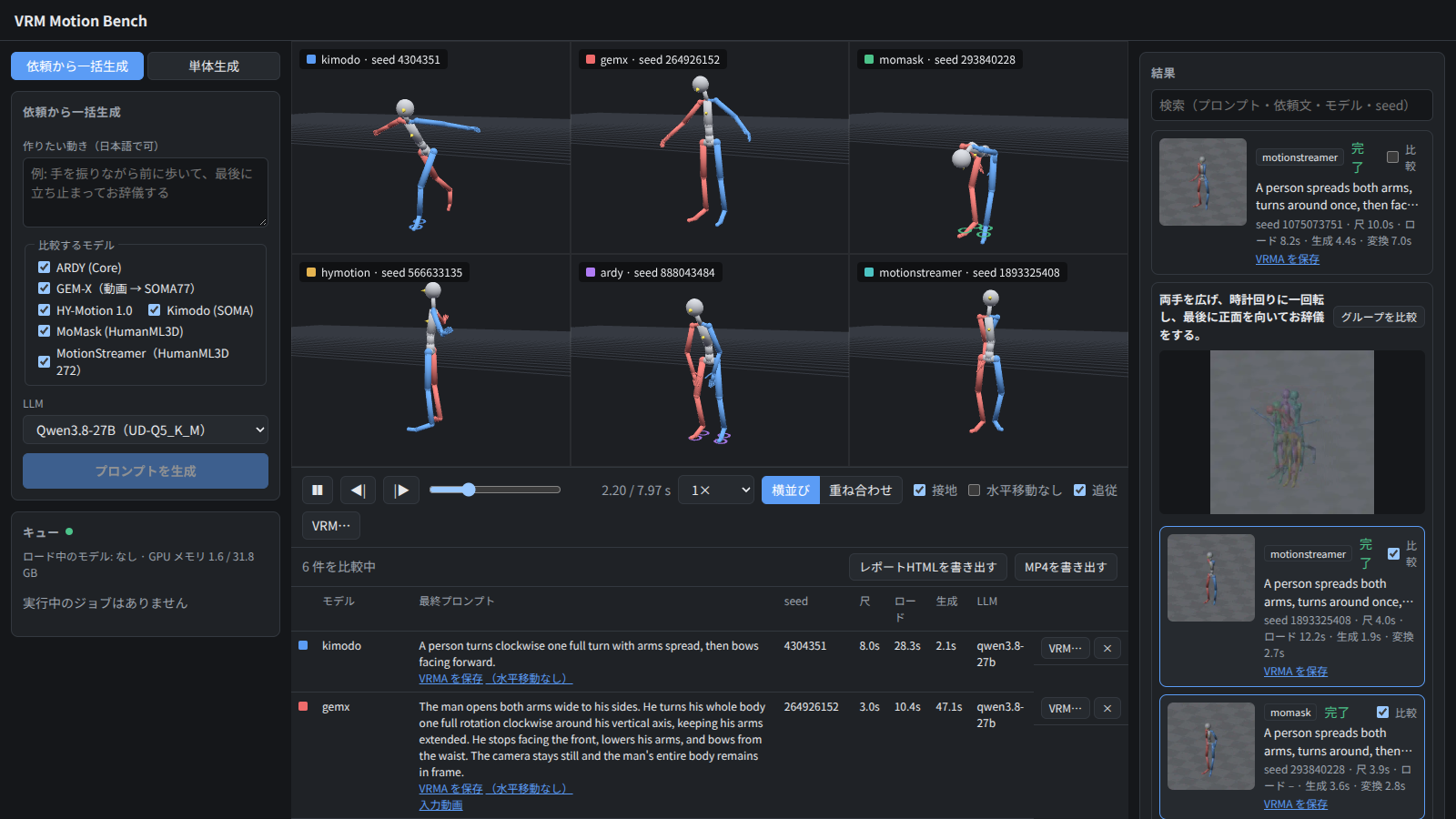The width and height of the screenshot is (1456, 819).
Task: Toggle HY-Motion 1.0 checkbox
Action: click(44, 310)
